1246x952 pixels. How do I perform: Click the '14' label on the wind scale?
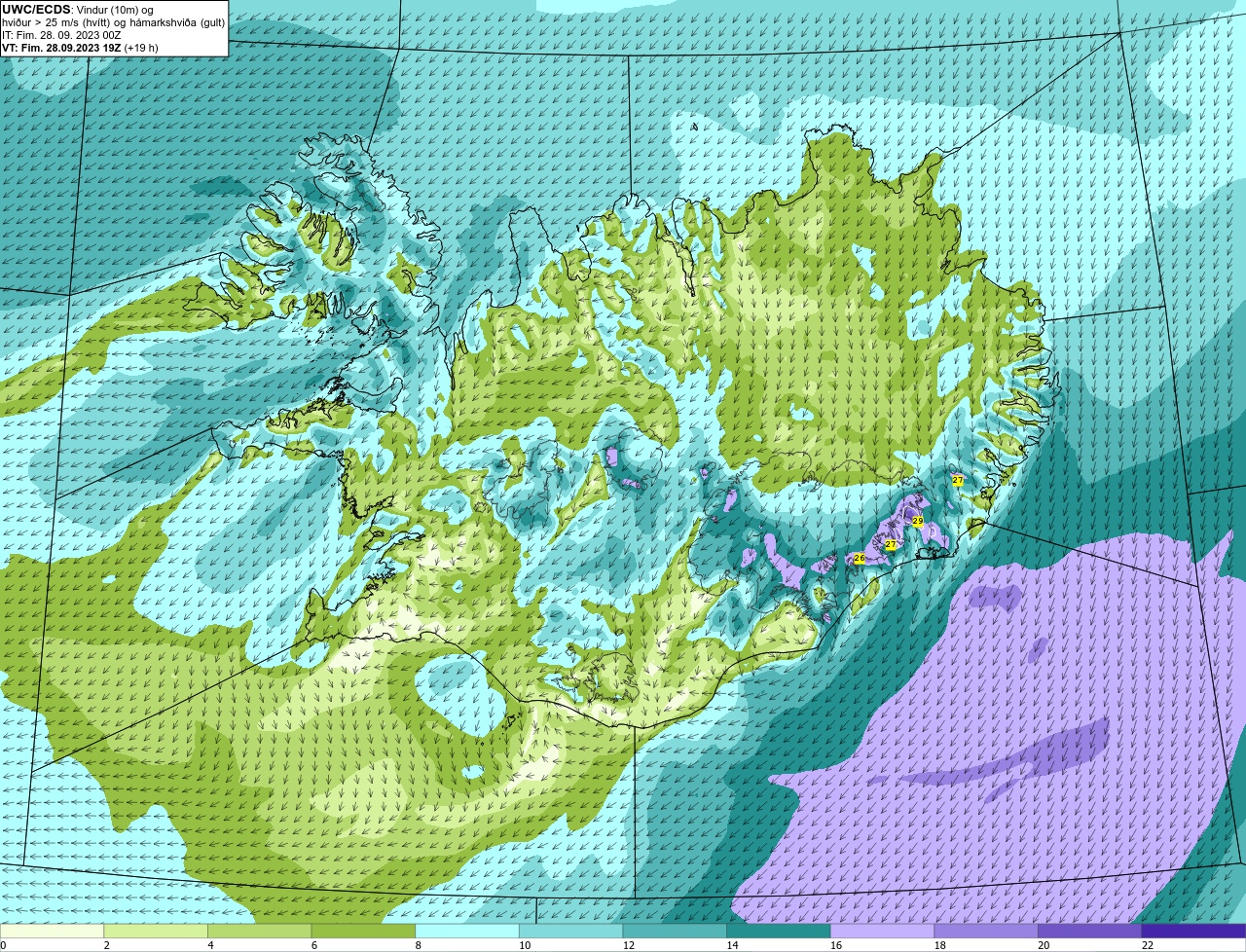[732, 945]
